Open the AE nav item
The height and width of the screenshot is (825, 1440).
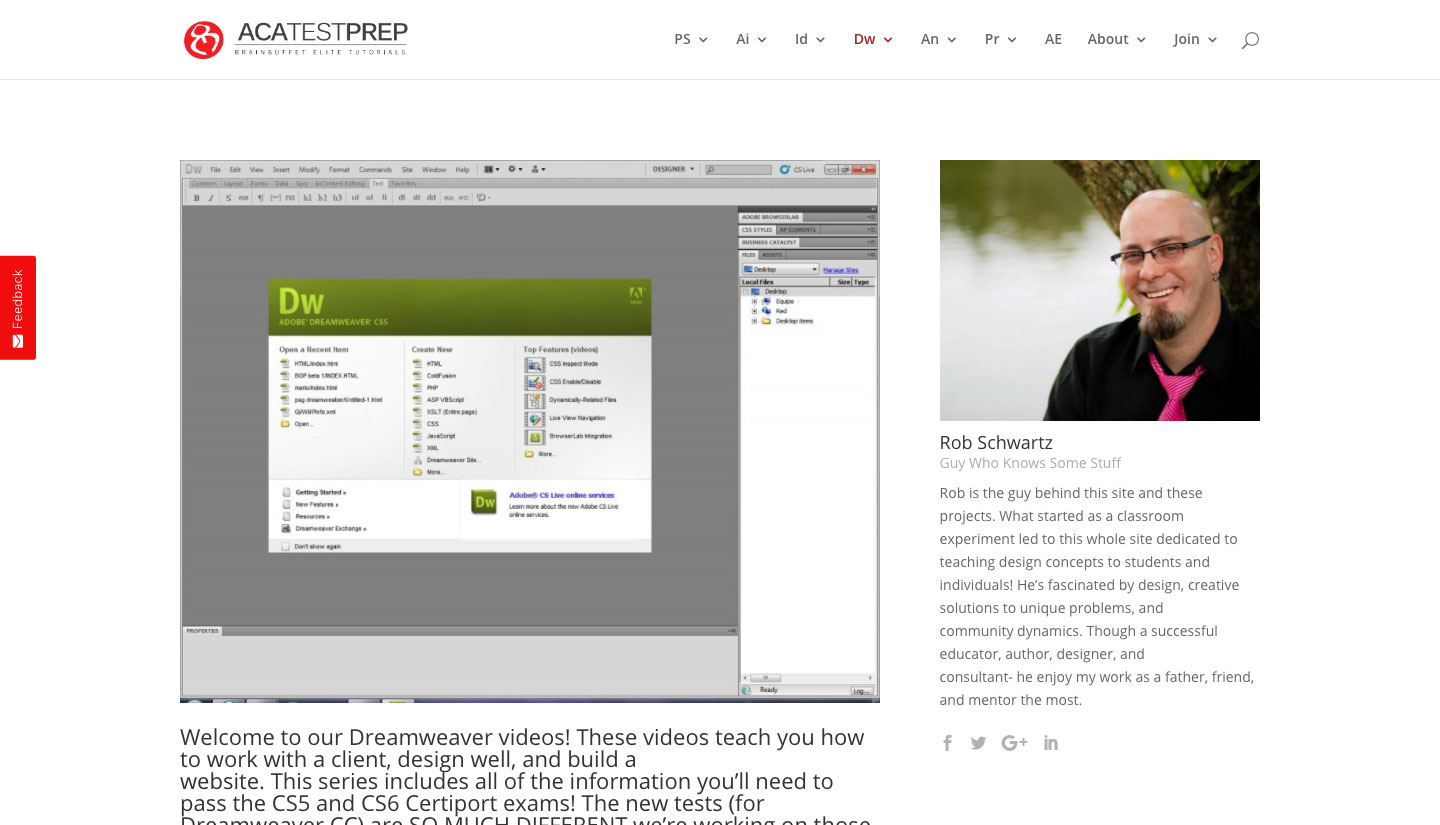1053,39
